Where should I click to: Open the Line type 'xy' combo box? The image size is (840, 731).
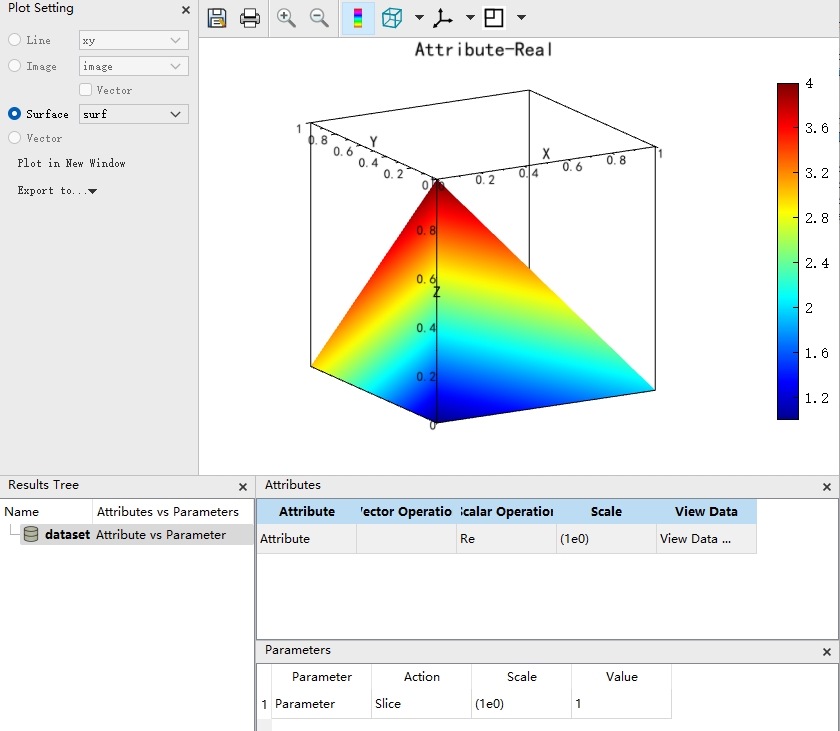(134, 40)
